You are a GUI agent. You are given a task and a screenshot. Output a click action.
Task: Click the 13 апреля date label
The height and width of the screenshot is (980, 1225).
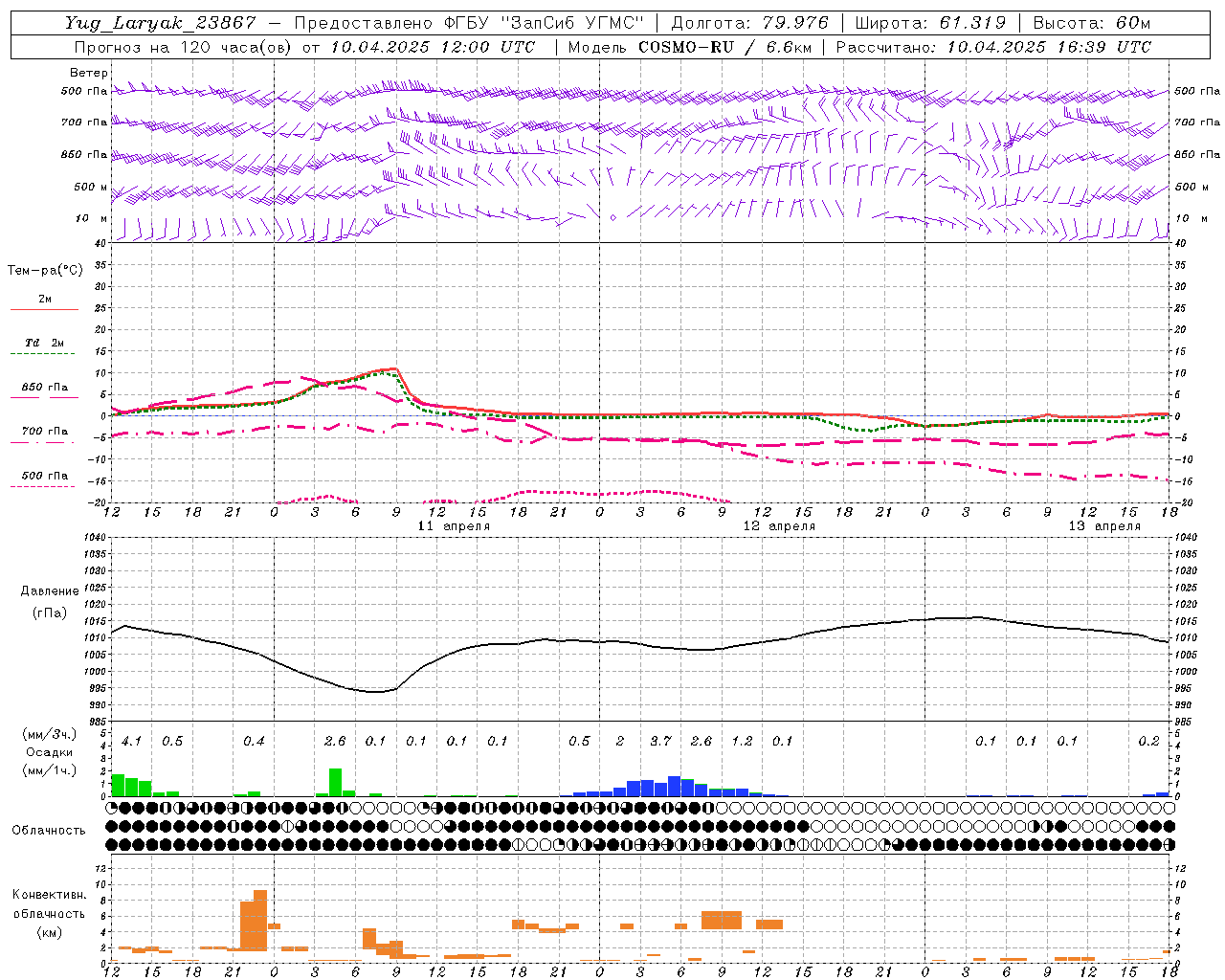click(x=1104, y=526)
